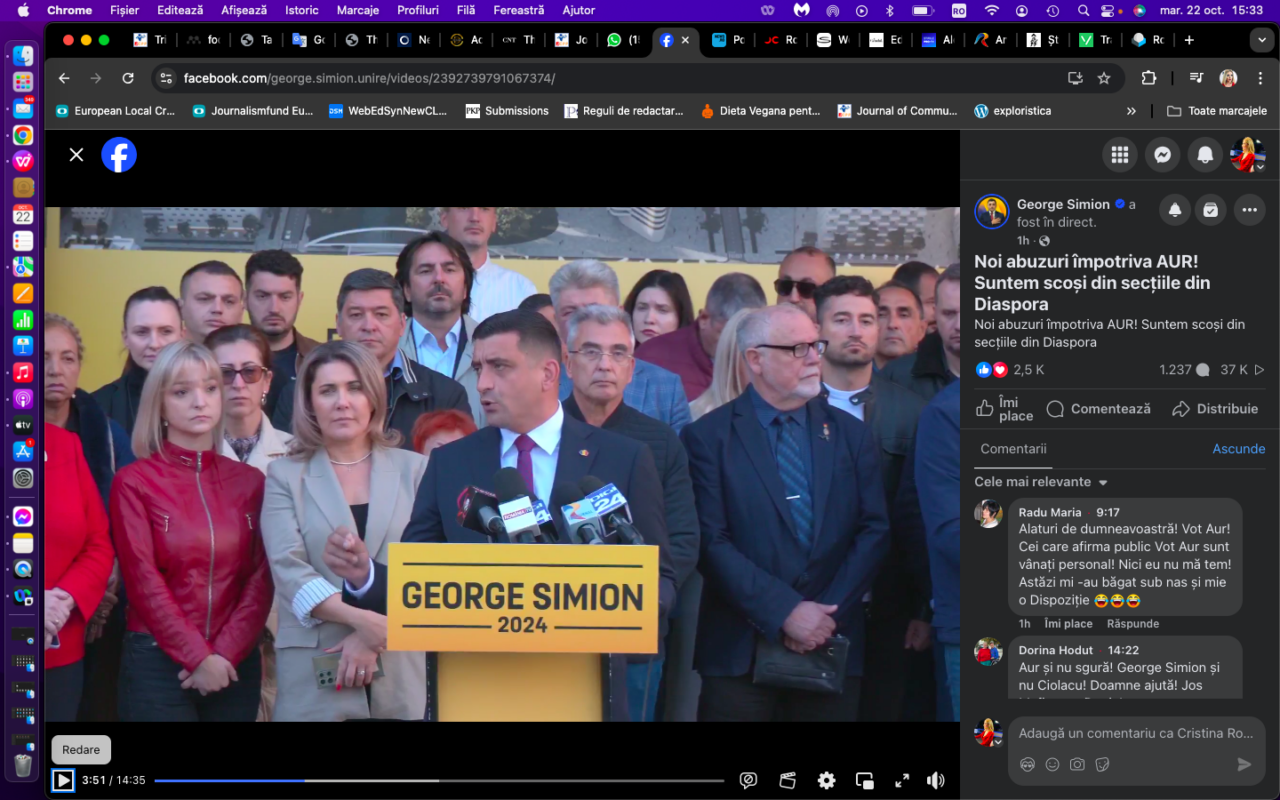Attach a photo to comment via camera icon

coord(1077,764)
